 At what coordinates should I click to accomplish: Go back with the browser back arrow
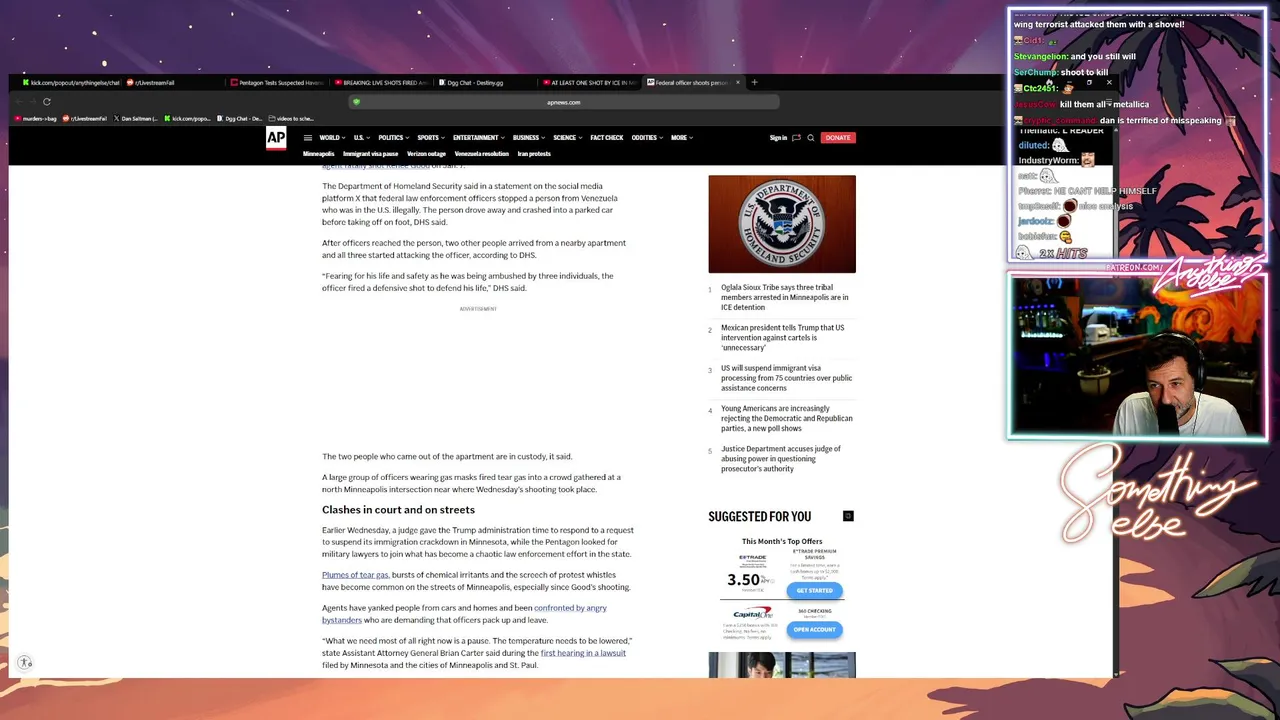click(18, 101)
